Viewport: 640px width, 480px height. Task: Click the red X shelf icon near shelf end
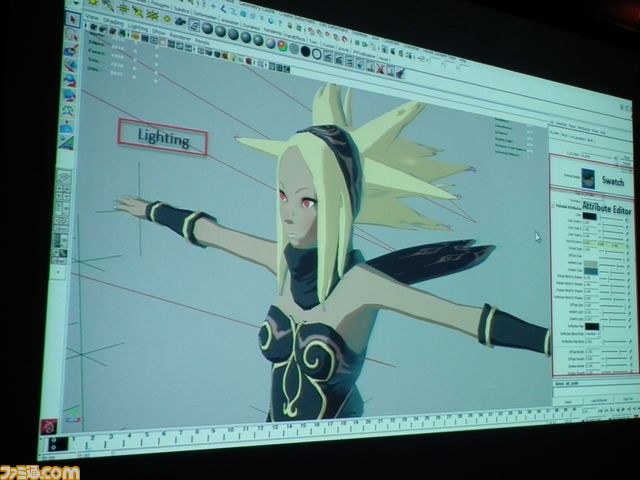(x=380, y=69)
